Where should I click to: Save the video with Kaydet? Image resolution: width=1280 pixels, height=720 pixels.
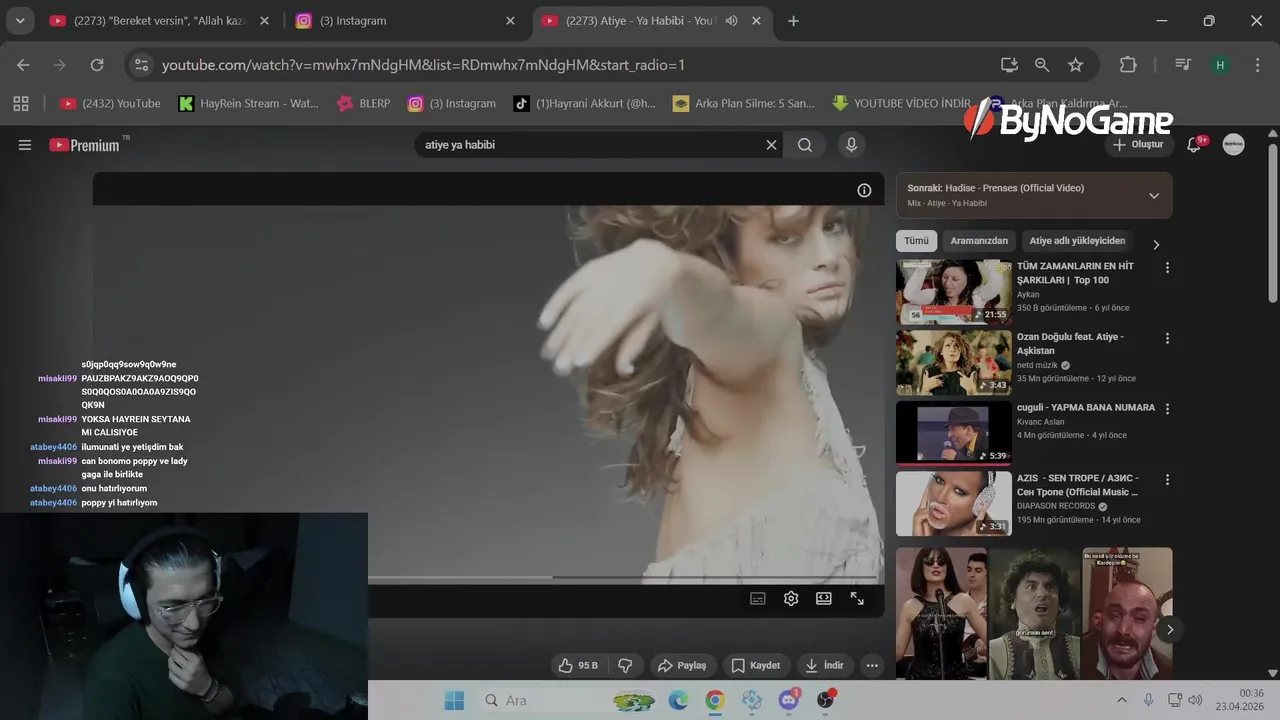(756, 665)
